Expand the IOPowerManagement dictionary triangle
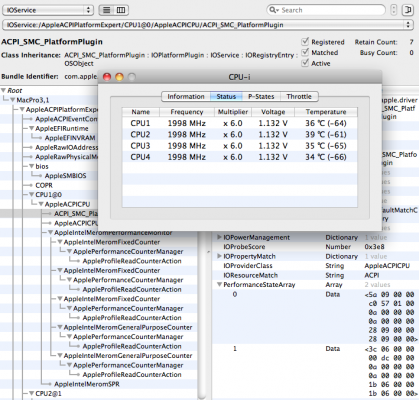Screen dimensions: 419x400 pos(219,237)
